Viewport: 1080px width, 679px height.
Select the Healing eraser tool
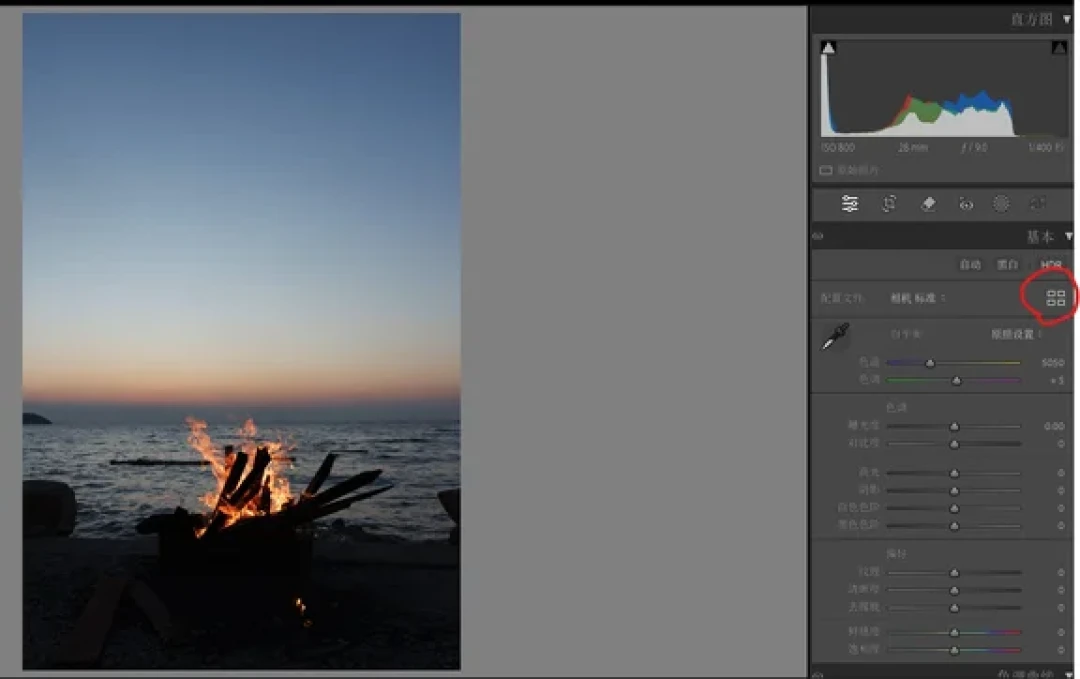928,204
